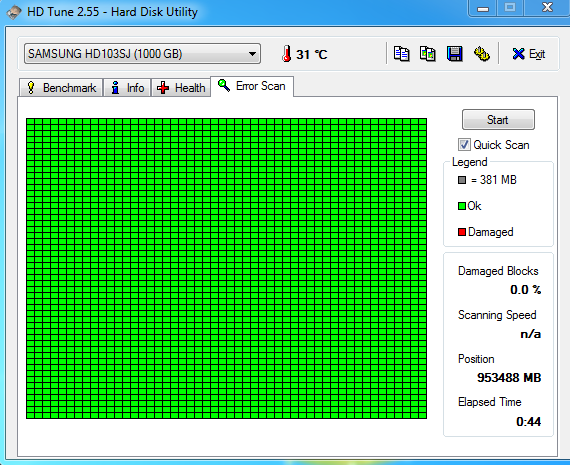570x465 pixels.
Task: Click the 0.0 % damaged blocks value
Action: coord(525,290)
